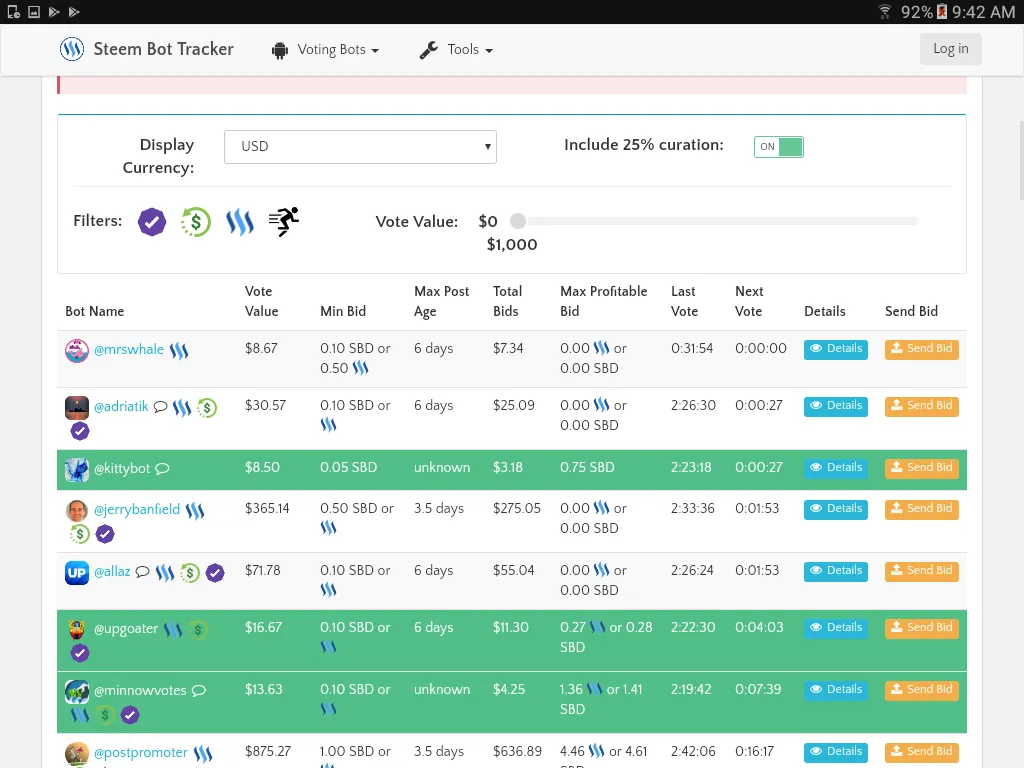Send Bid to @adriatik

click(921, 406)
